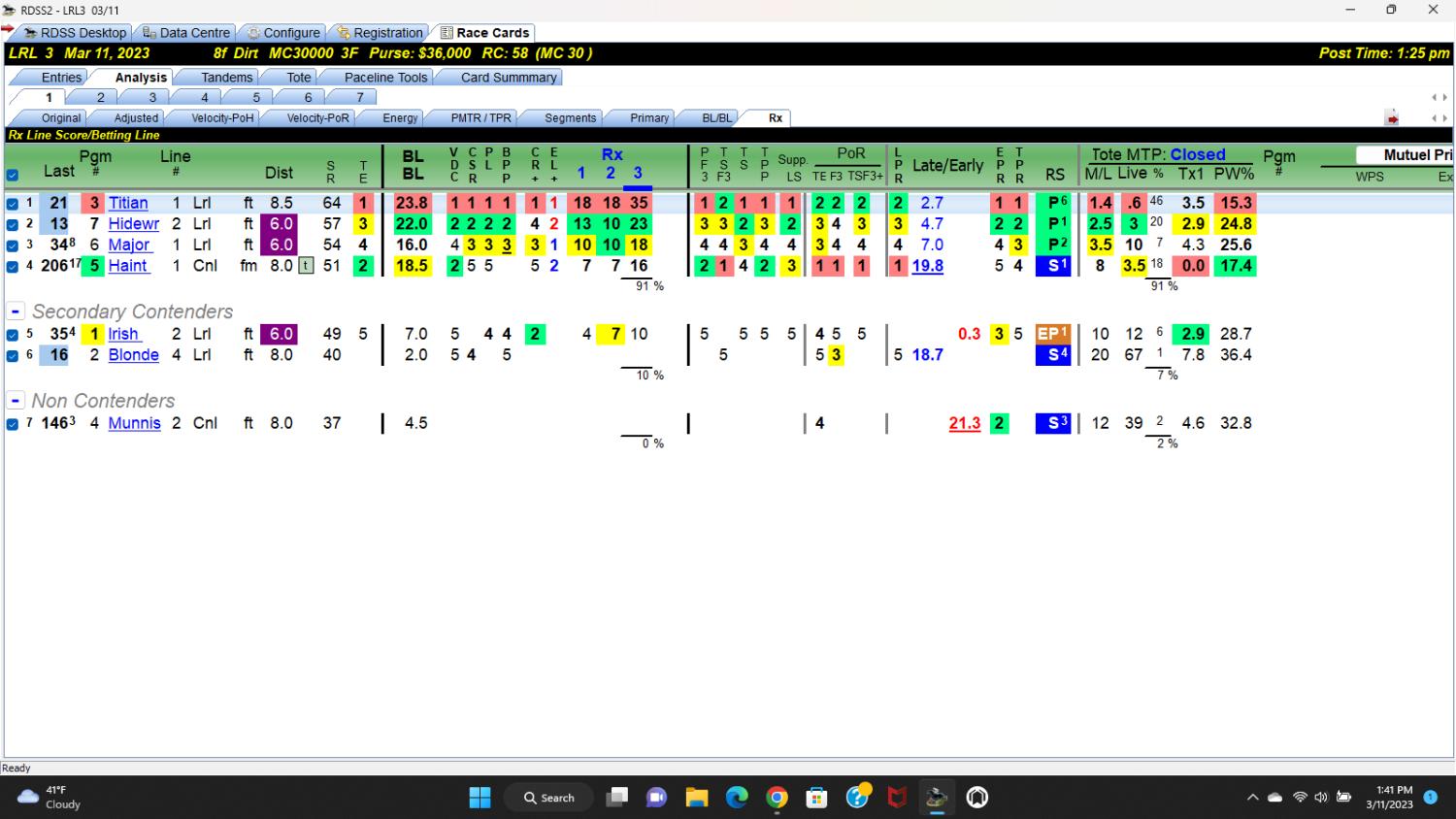Switch to the Data Centre tab
Screen dimensions: 1456x819
tap(186, 32)
